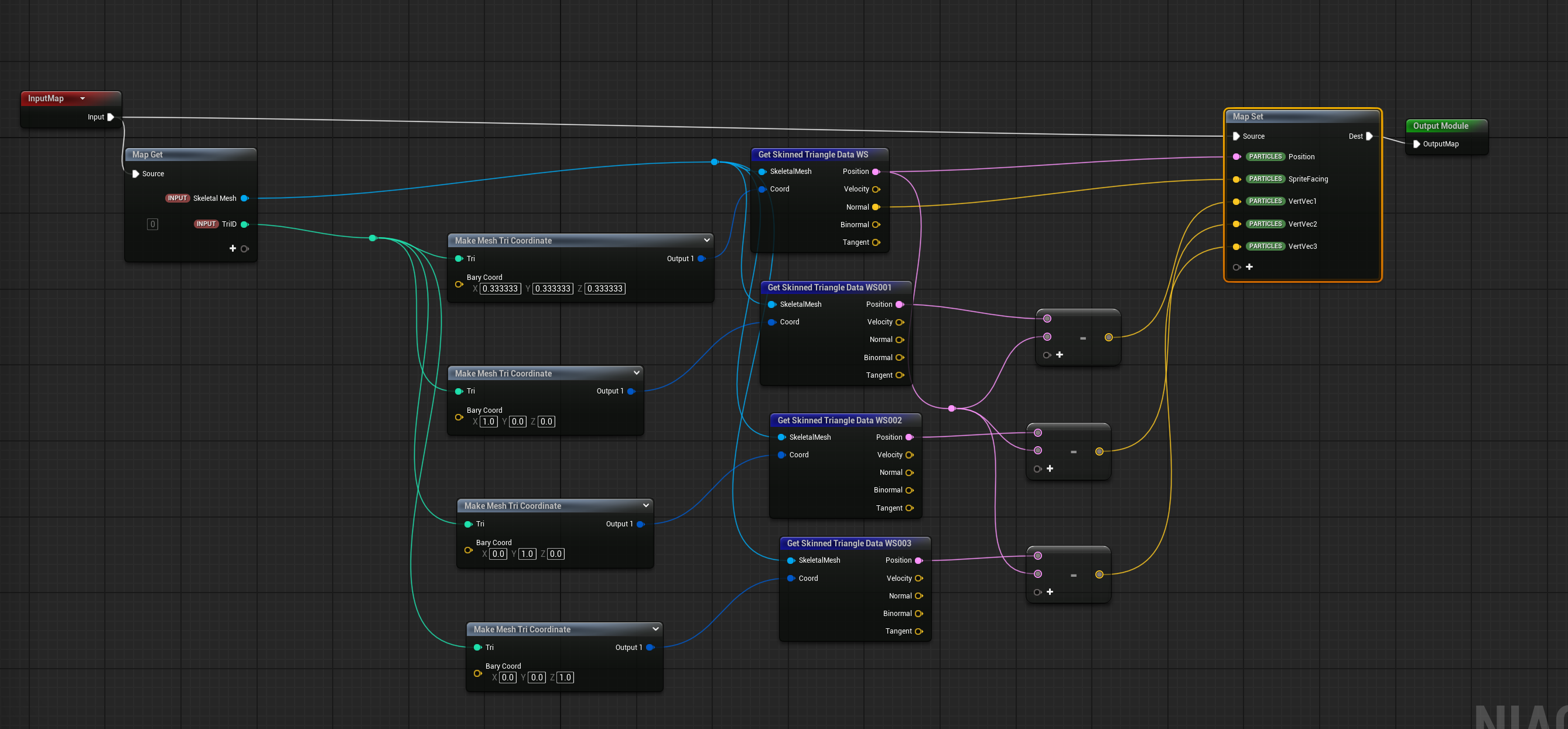1568x729 pixels.
Task: Click the SkeletalMesh pin on the WS003 node
Action: (x=791, y=560)
